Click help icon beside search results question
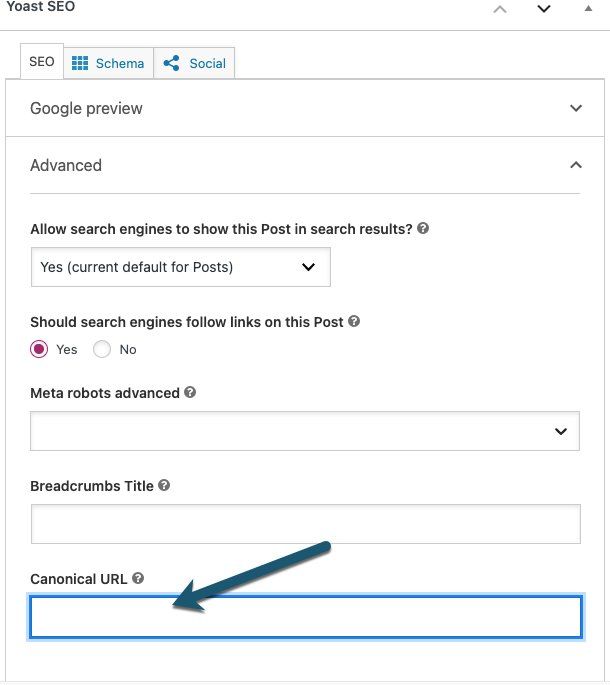Screen dimensions: 610x685 click(423, 228)
